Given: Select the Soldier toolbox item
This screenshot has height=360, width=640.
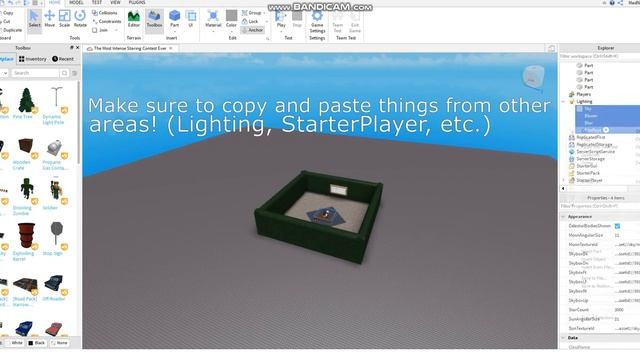Looking at the screenshot, I should 55,194.
